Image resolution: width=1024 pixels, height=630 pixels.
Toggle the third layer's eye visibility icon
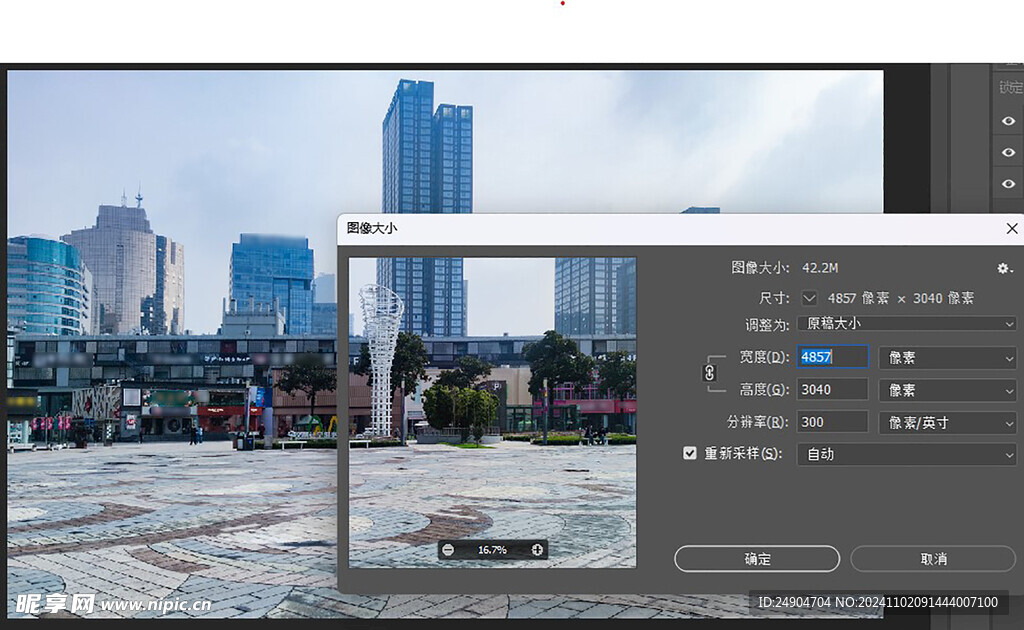tap(1008, 184)
